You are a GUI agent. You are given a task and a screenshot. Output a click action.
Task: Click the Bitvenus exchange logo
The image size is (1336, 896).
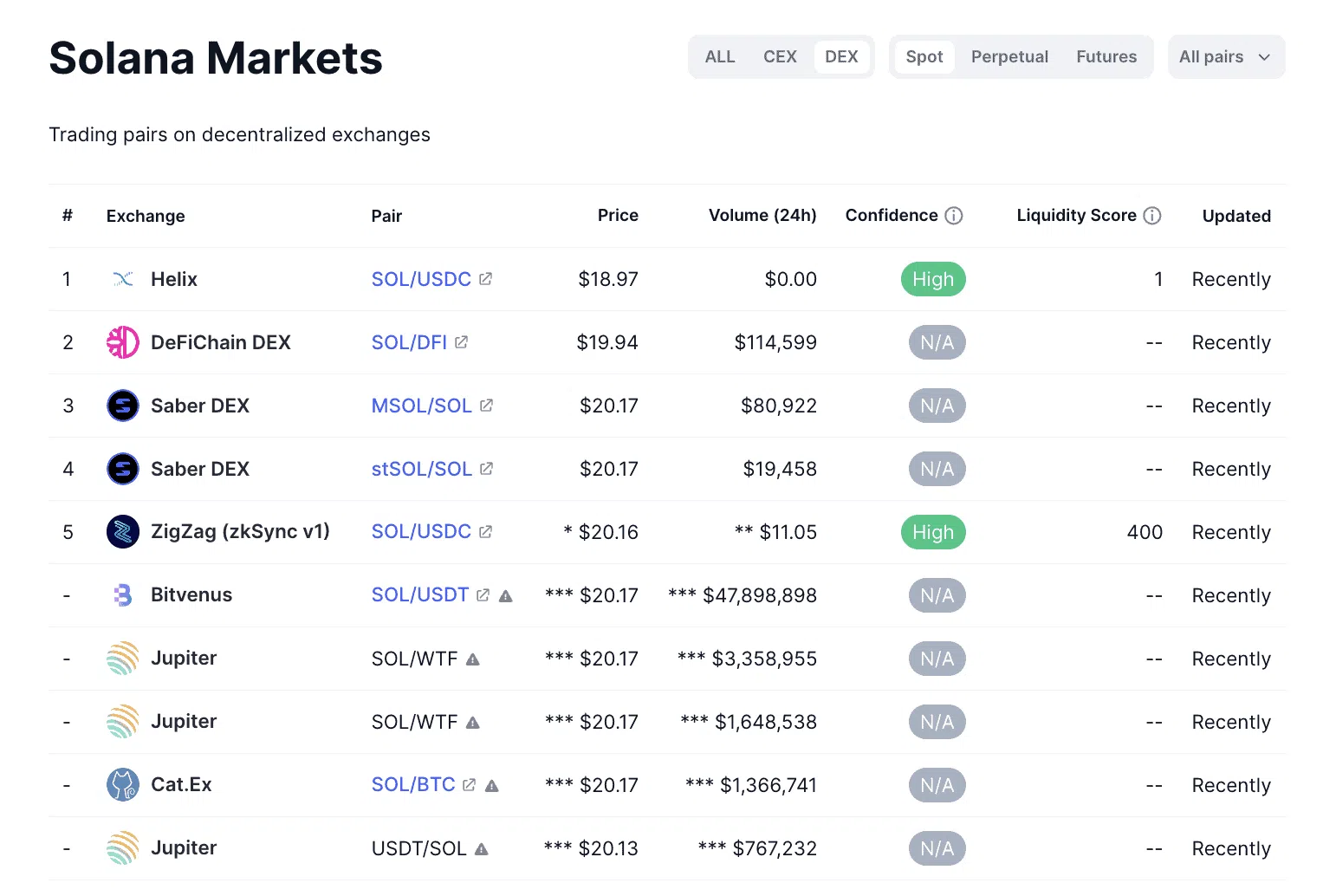click(123, 595)
